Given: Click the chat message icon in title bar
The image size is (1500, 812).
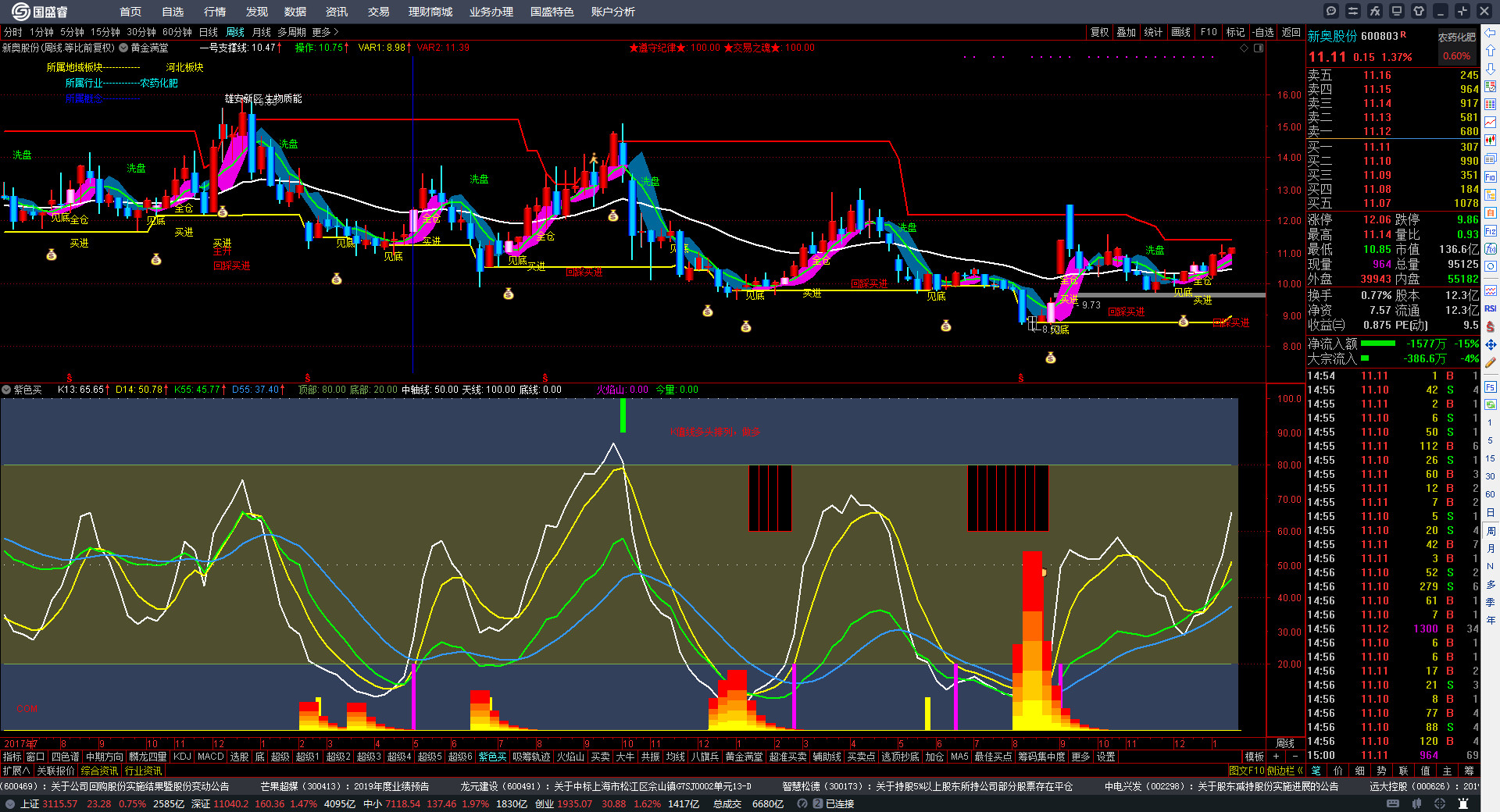Looking at the screenshot, I should (x=1331, y=11).
